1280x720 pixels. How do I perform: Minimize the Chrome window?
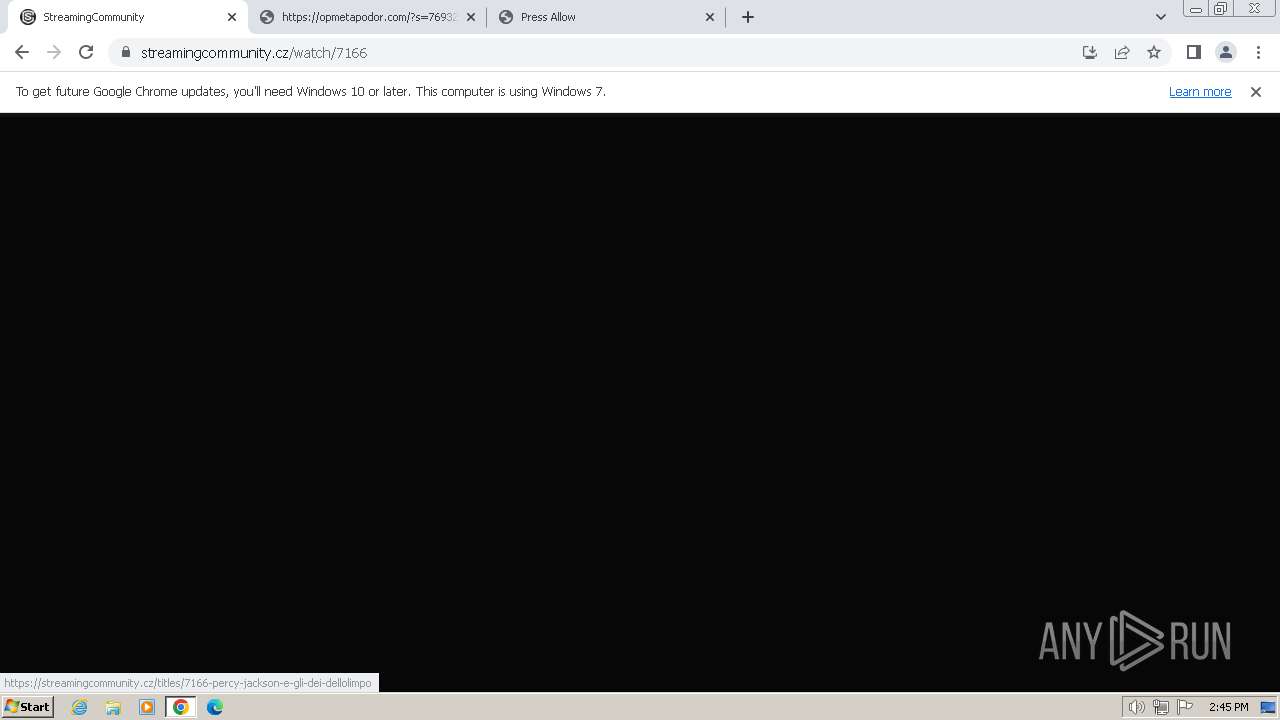point(1196,9)
